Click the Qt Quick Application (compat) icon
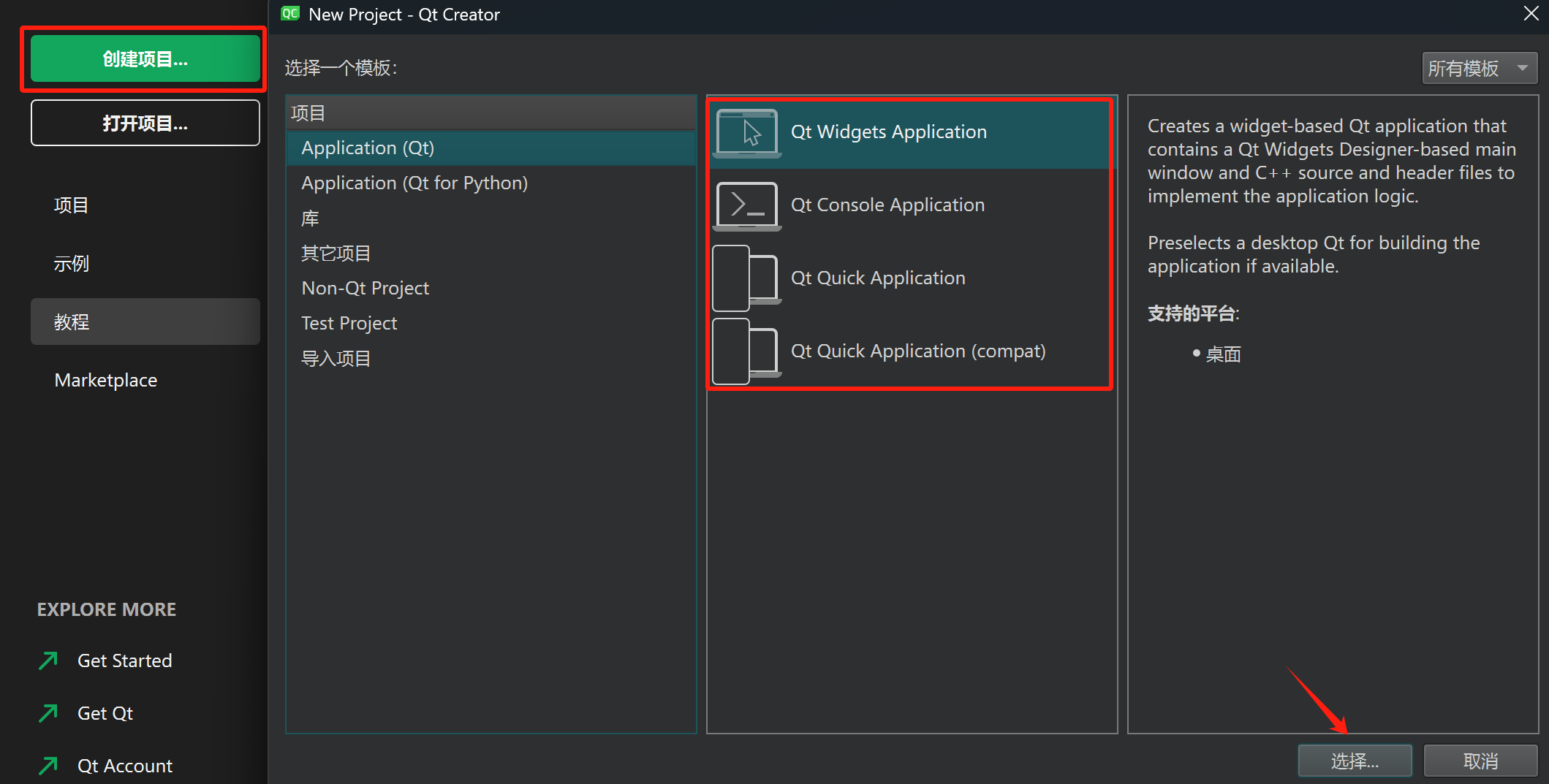 746,351
